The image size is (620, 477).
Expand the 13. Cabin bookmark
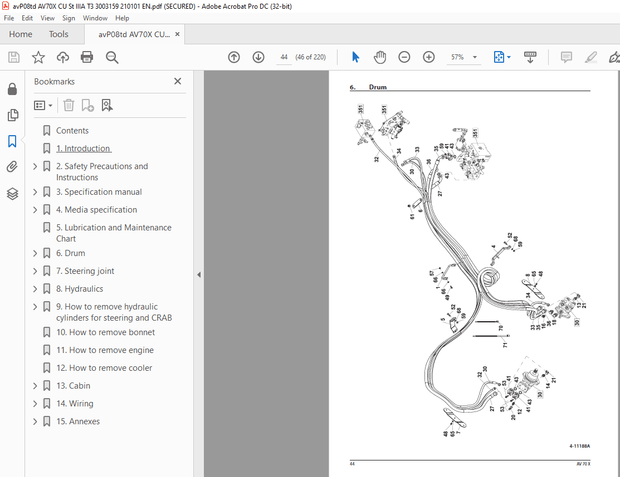[x=35, y=386]
